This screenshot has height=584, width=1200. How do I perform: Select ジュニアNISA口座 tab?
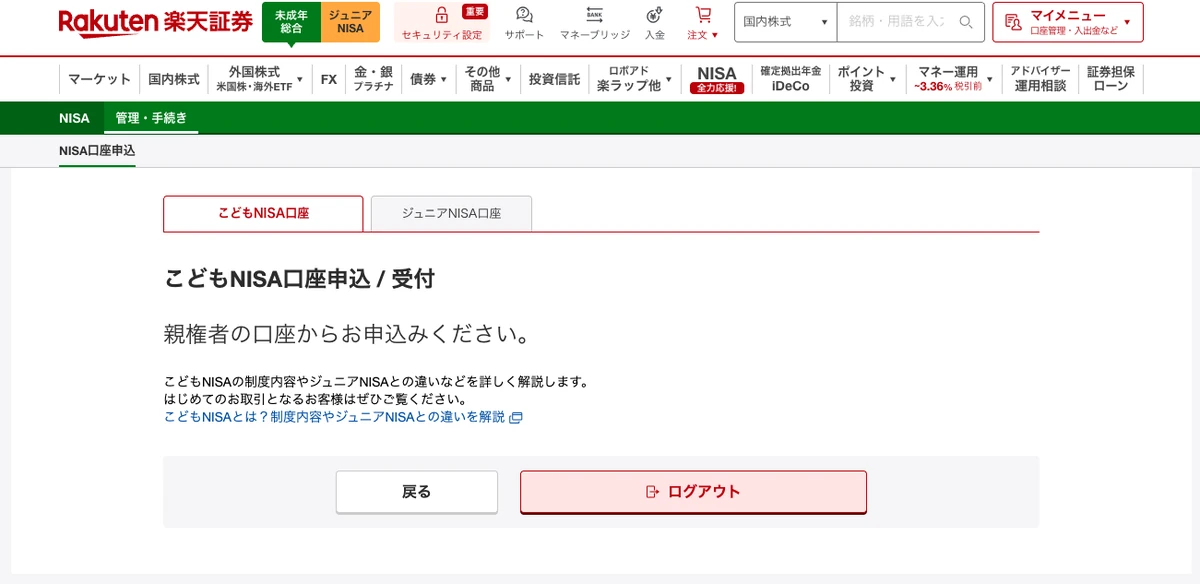click(451, 214)
